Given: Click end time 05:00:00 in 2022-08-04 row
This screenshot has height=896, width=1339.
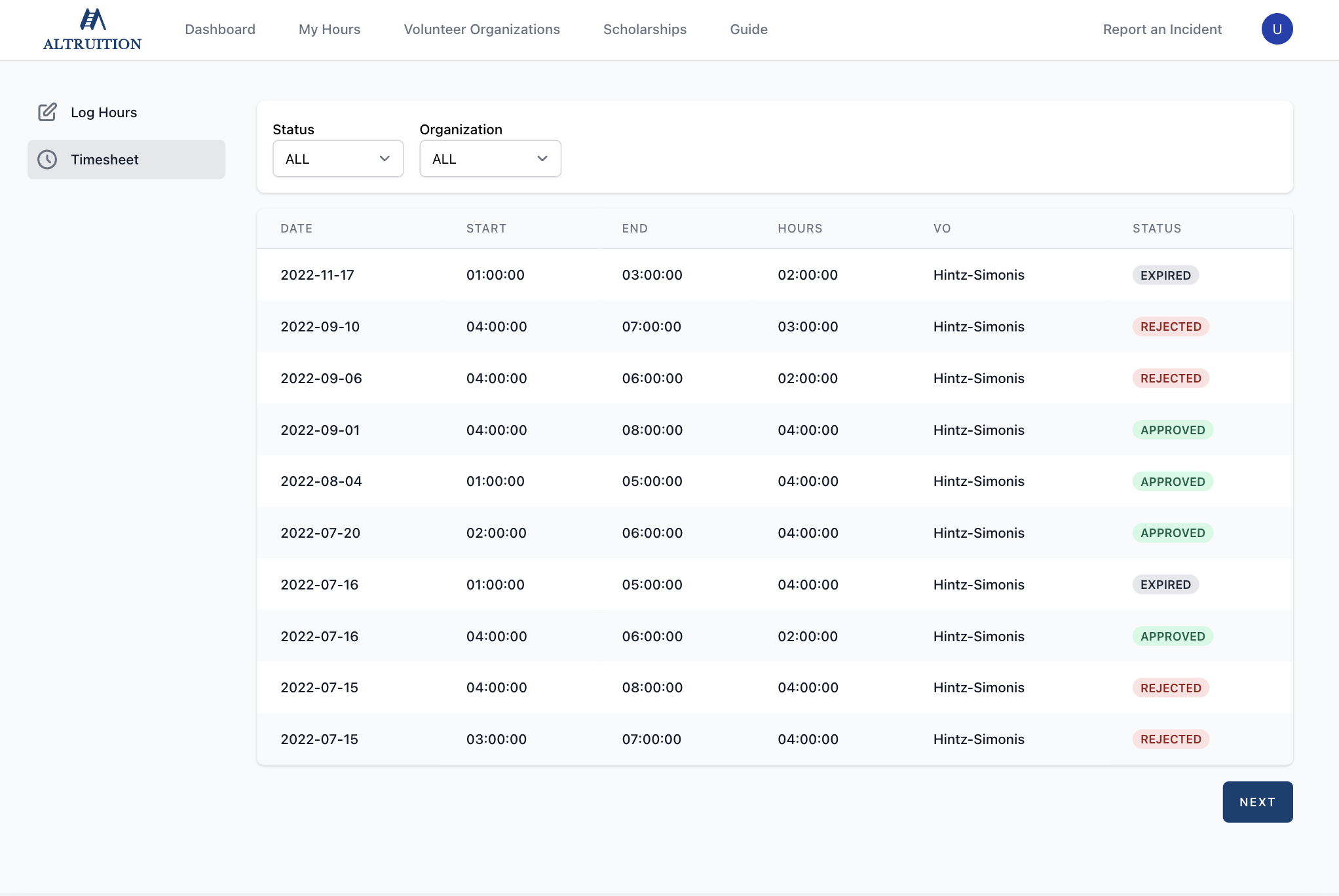Looking at the screenshot, I should pos(652,481).
